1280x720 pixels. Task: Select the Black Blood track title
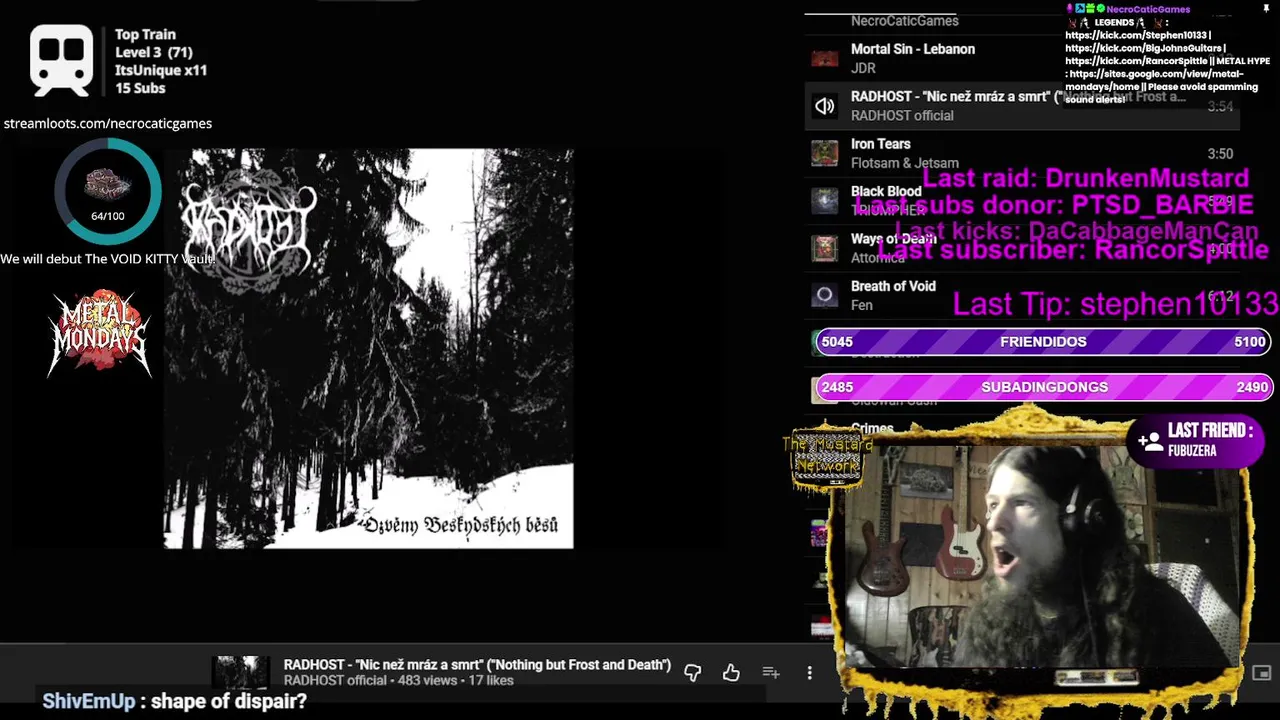pos(886,191)
